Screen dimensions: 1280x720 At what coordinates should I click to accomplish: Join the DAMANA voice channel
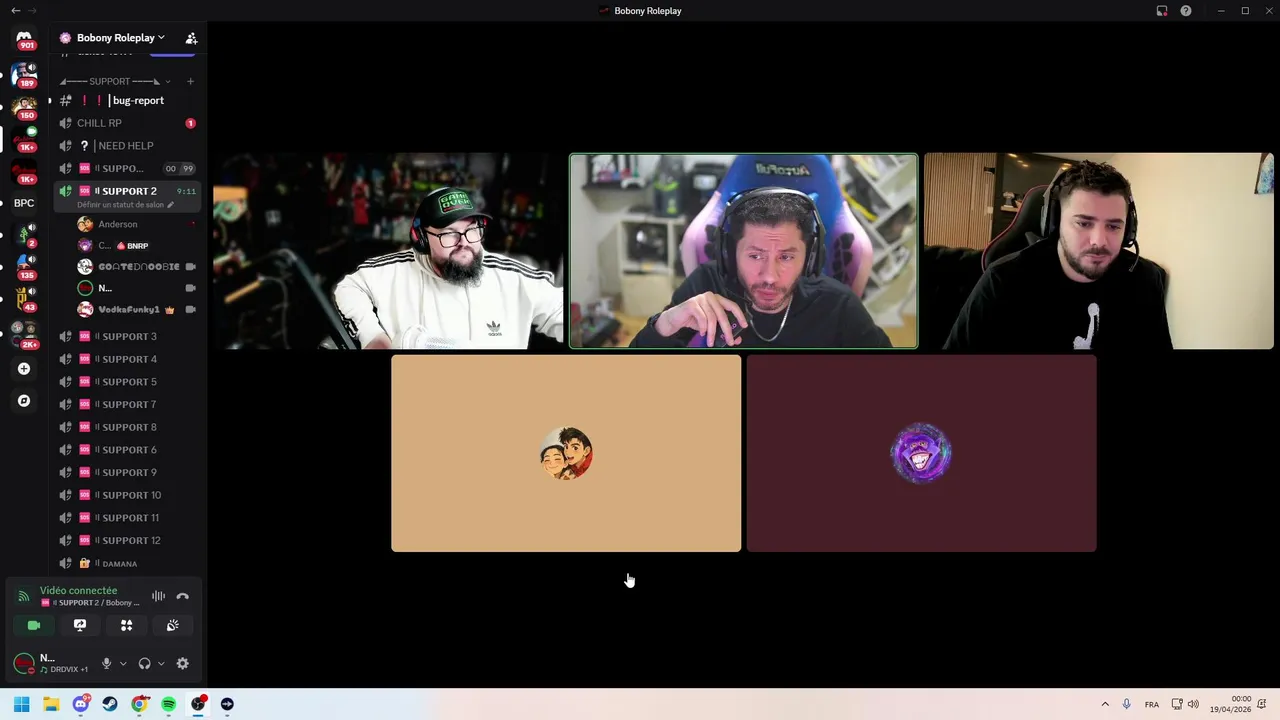(x=127, y=563)
